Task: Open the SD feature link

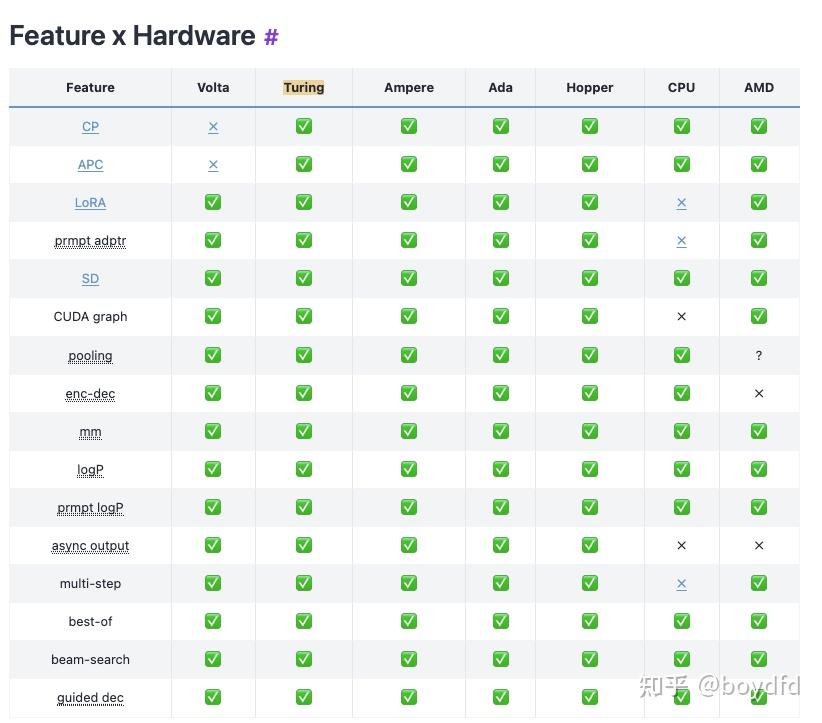Action: (90, 278)
